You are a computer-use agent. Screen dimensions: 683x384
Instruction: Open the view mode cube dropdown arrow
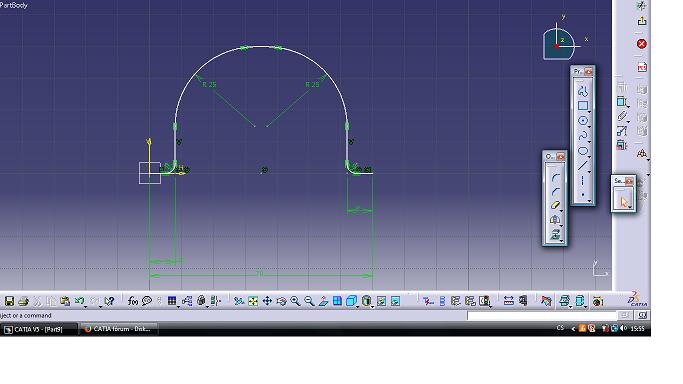coord(358,307)
